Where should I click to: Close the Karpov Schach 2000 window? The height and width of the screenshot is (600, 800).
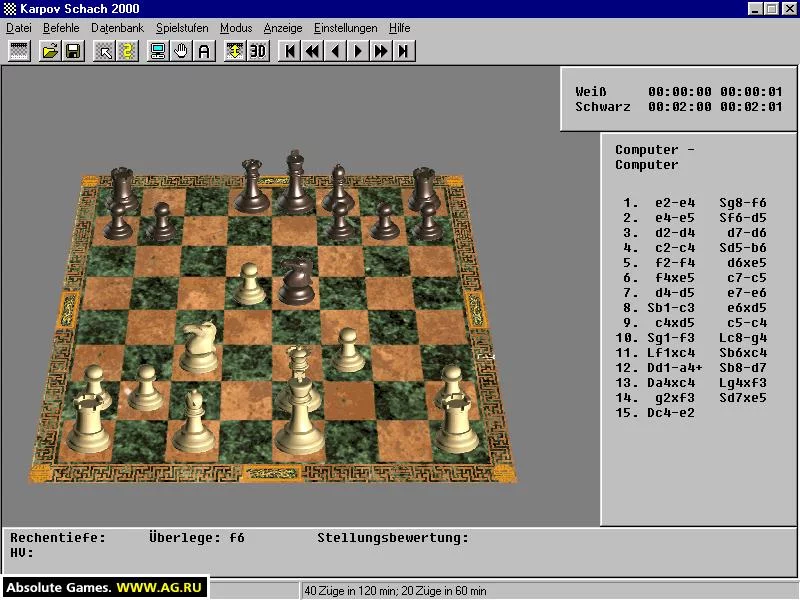coord(788,9)
